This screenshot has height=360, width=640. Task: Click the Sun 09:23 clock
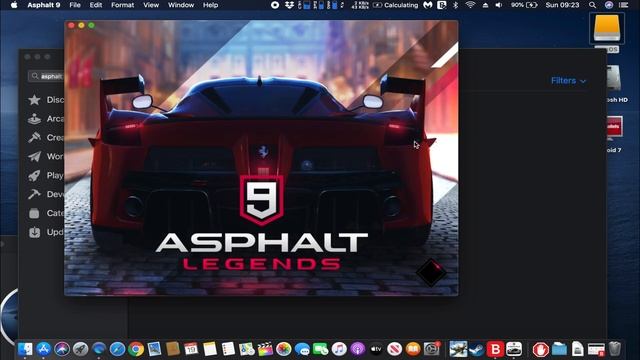[x=562, y=5]
